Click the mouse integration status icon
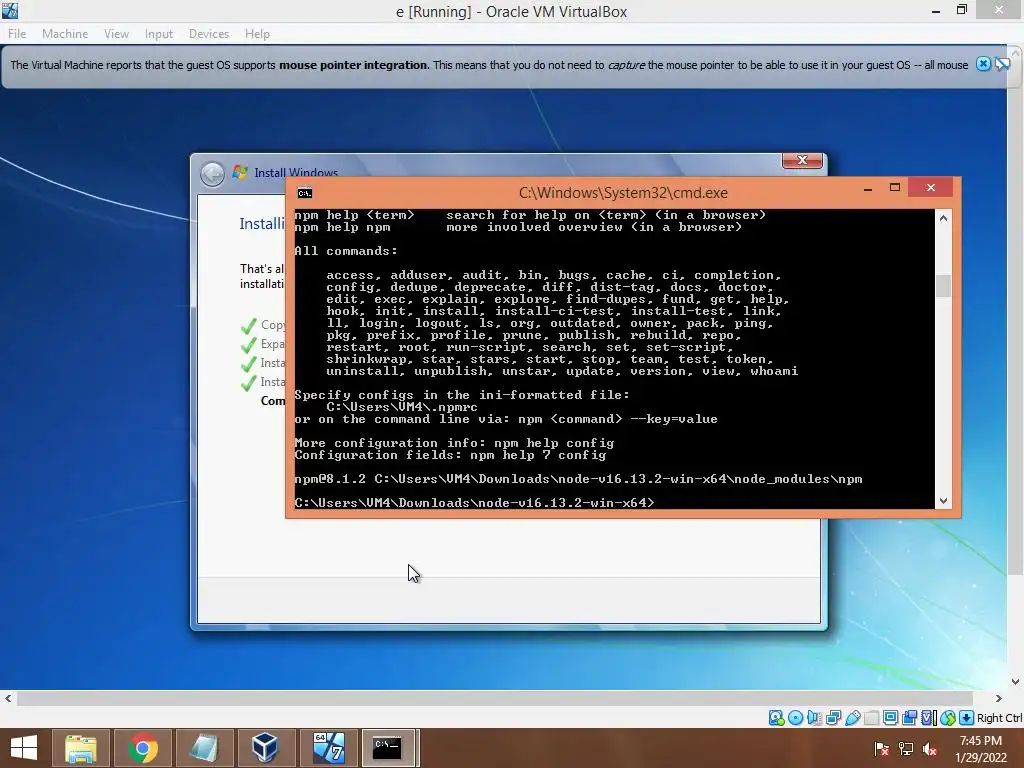 pos(948,718)
